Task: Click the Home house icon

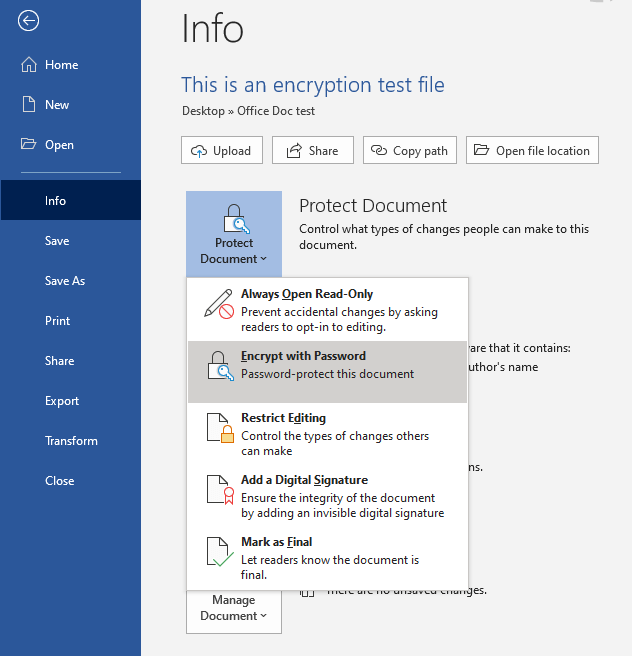Action: pos(29,65)
